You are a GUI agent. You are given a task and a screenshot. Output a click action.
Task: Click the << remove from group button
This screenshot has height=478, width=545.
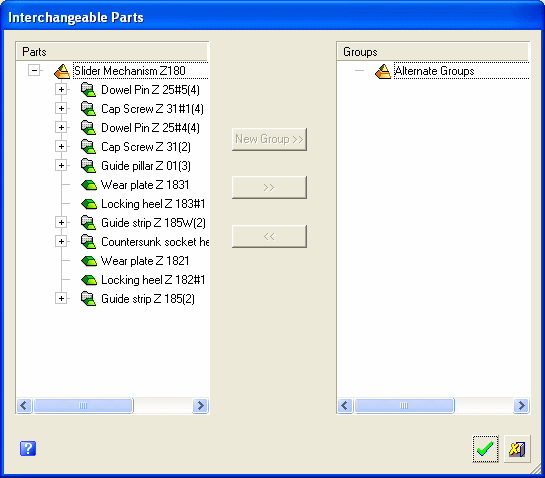(x=269, y=236)
